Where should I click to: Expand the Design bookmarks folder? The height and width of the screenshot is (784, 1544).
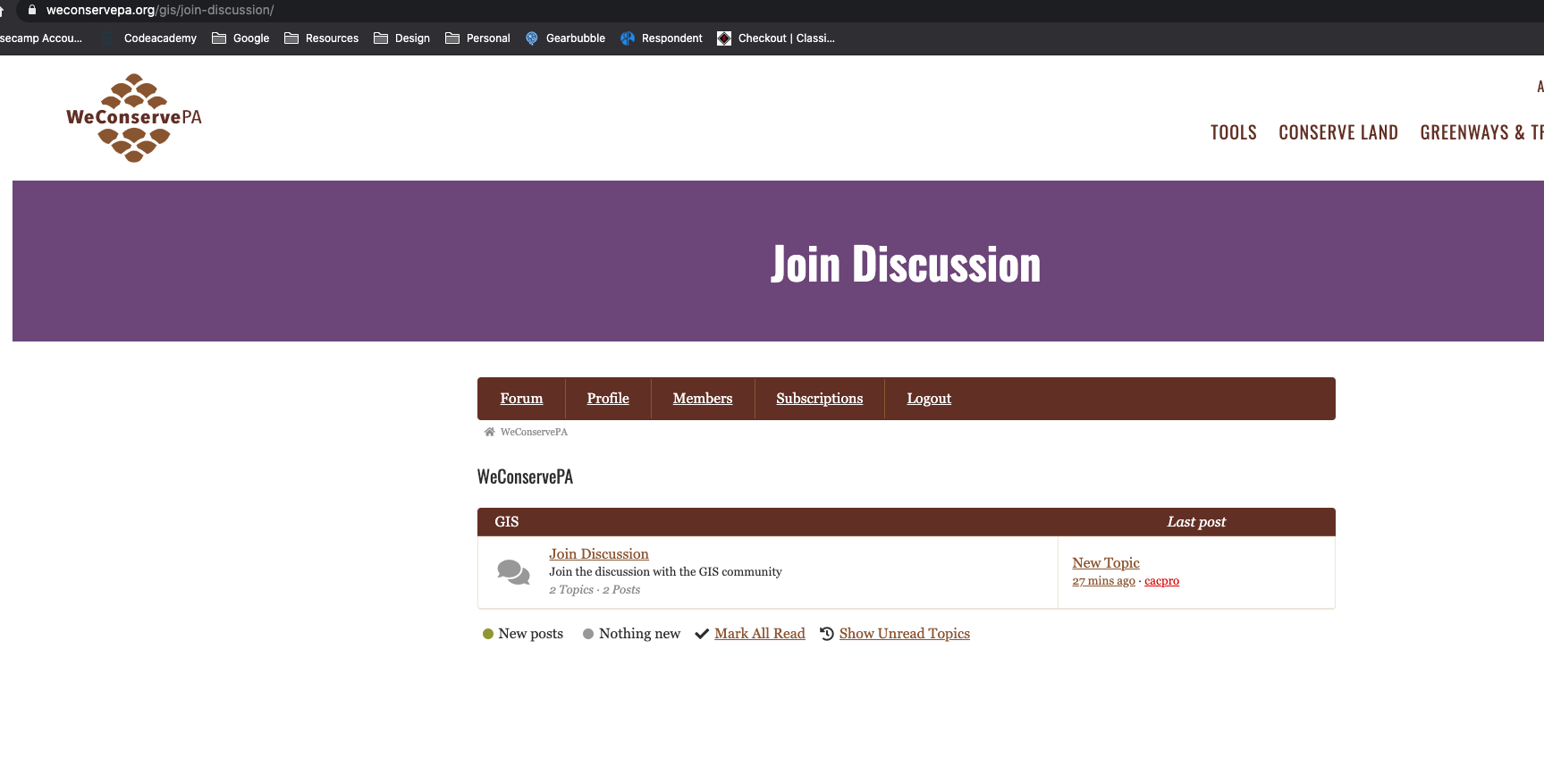pos(401,38)
